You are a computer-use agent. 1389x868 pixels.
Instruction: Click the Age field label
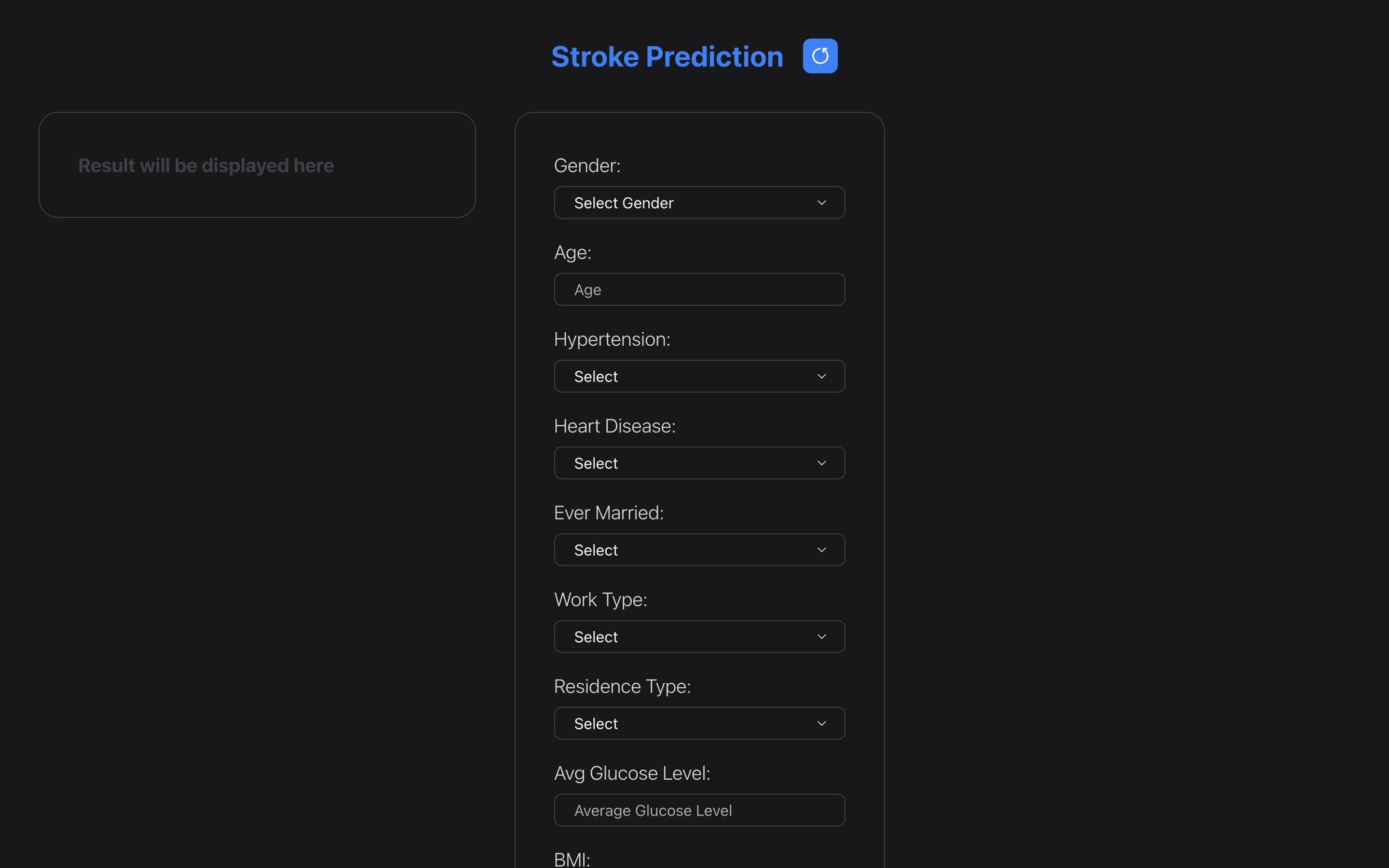pos(572,253)
